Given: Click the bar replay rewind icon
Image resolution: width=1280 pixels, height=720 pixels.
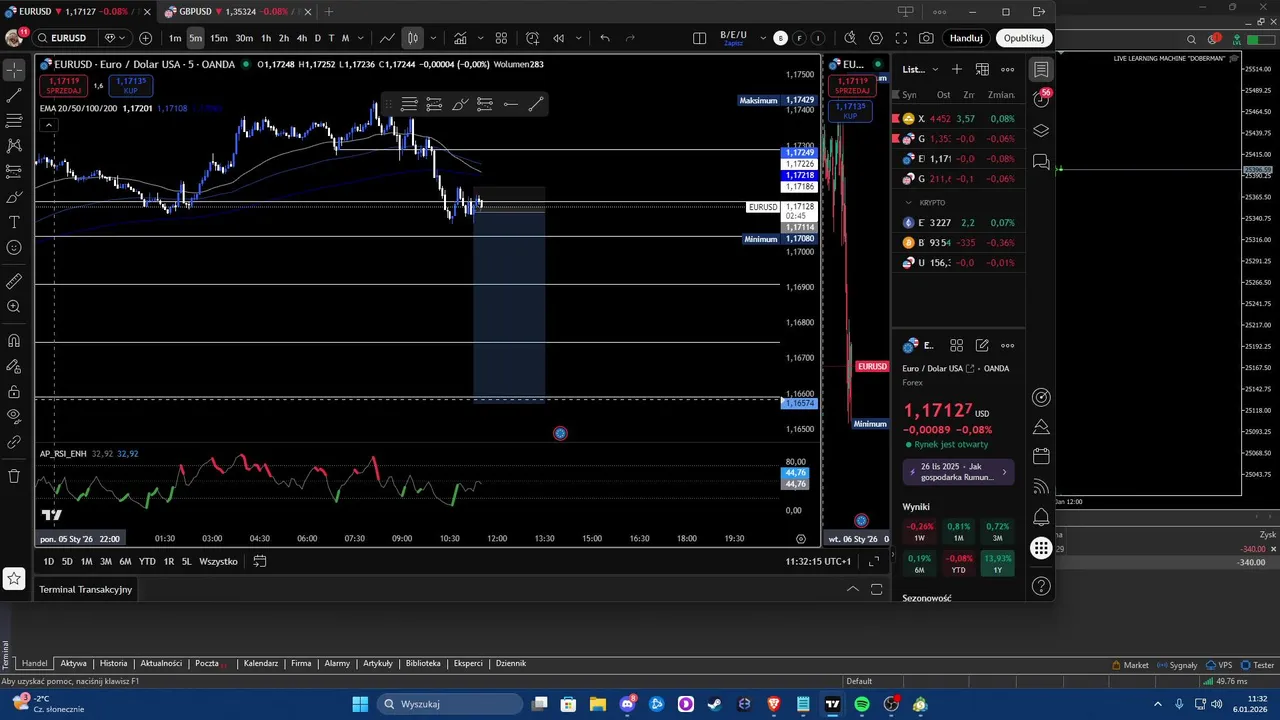Looking at the screenshot, I should coord(558,38).
